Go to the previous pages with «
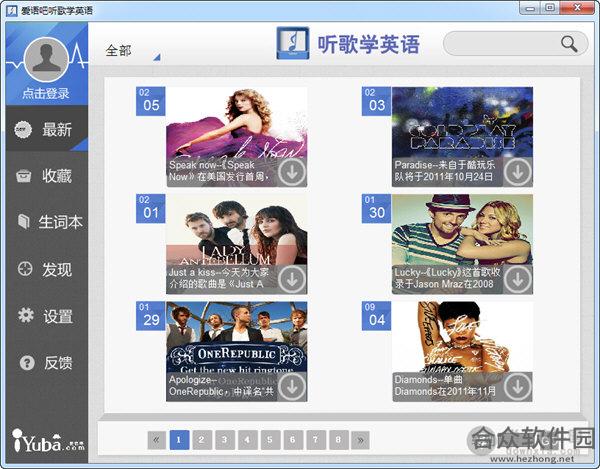The image size is (600, 469). (x=157, y=440)
